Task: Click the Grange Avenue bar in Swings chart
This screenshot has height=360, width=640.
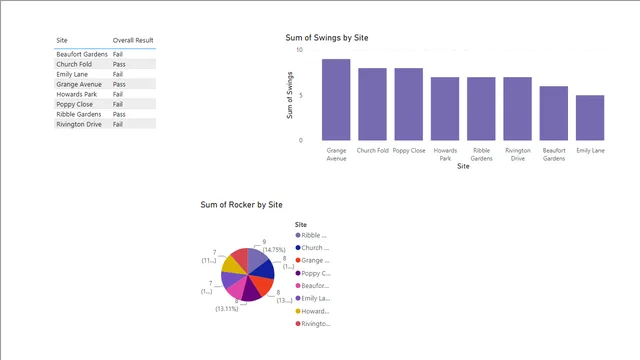Action: (x=336, y=100)
